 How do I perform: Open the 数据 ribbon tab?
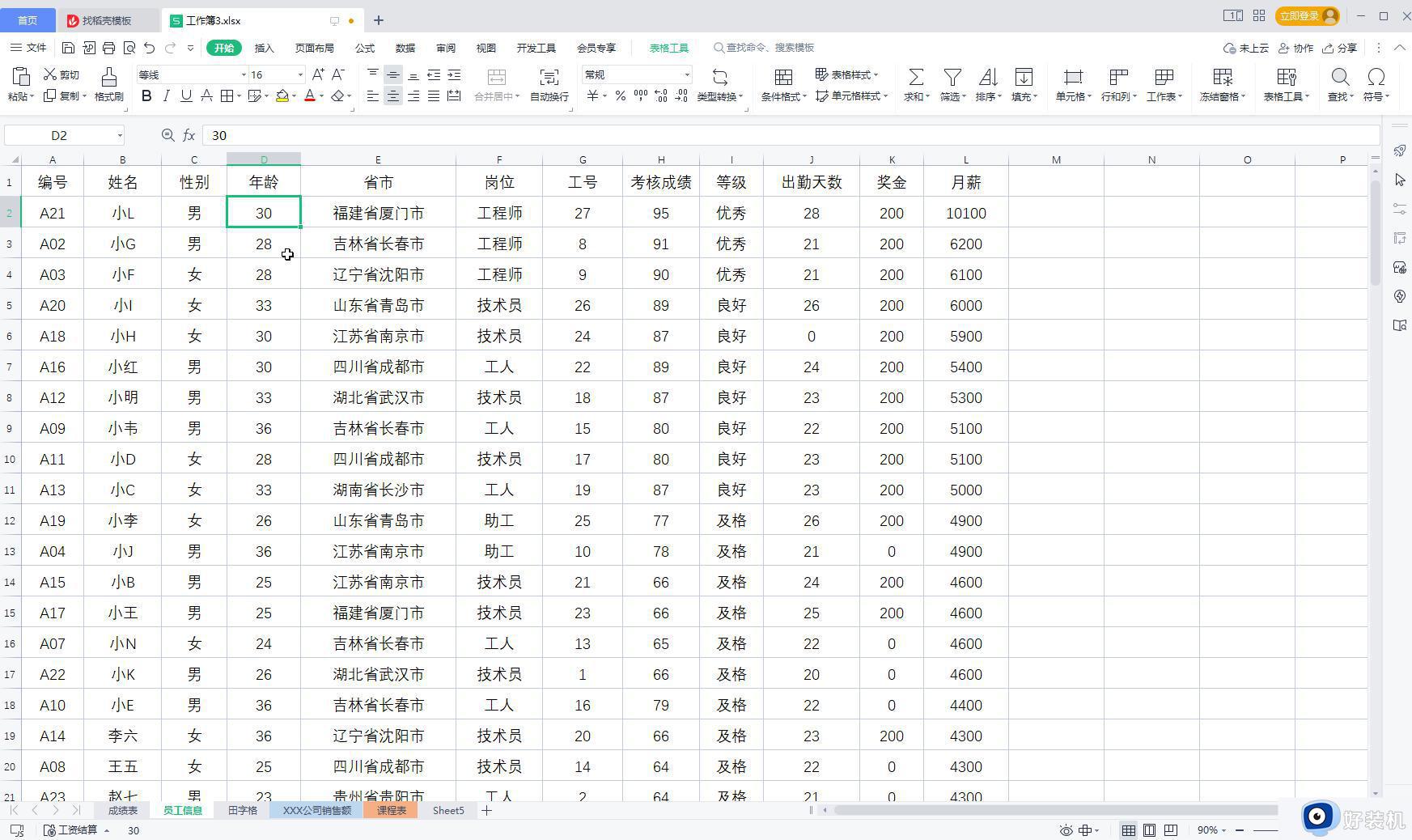coord(405,48)
